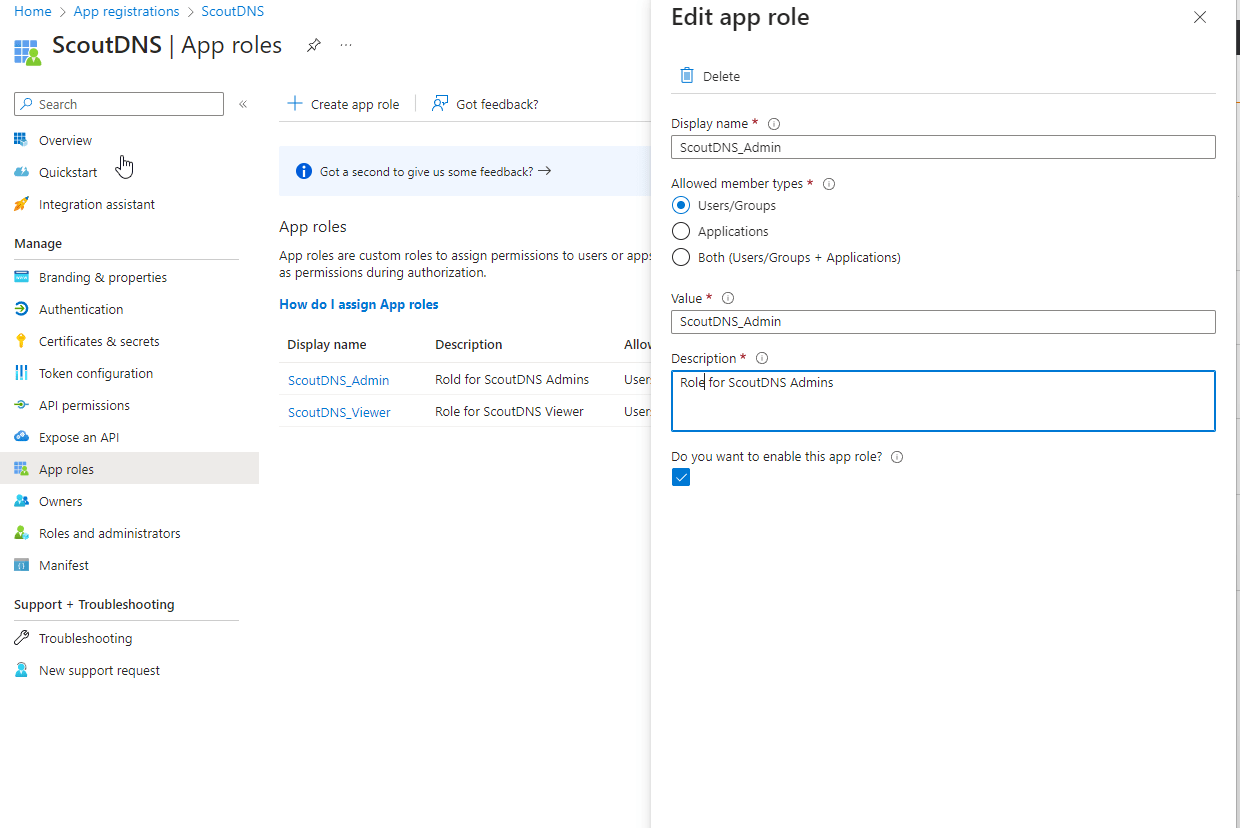Close the Edit app role panel
The width and height of the screenshot is (1240, 828).
(x=1200, y=17)
